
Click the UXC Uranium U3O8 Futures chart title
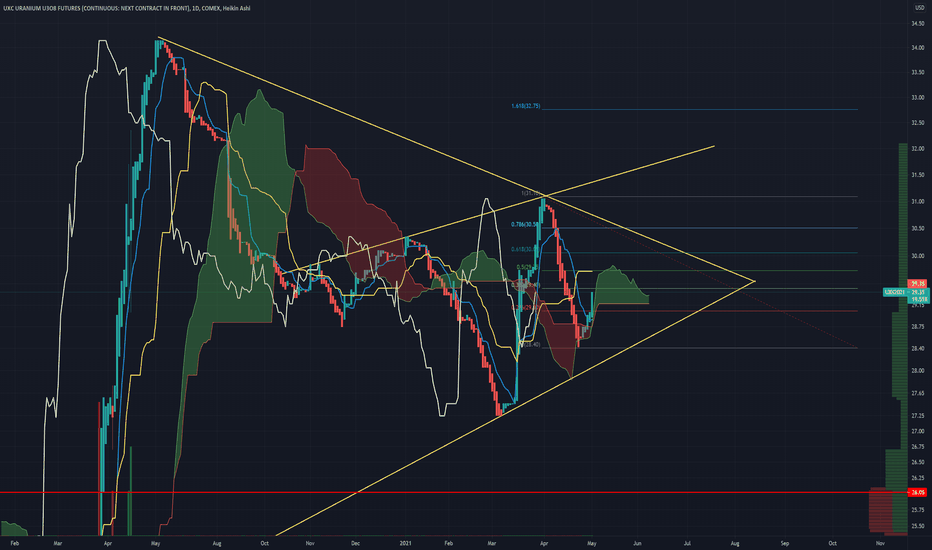pyautogui.click(x=127, y=8)
